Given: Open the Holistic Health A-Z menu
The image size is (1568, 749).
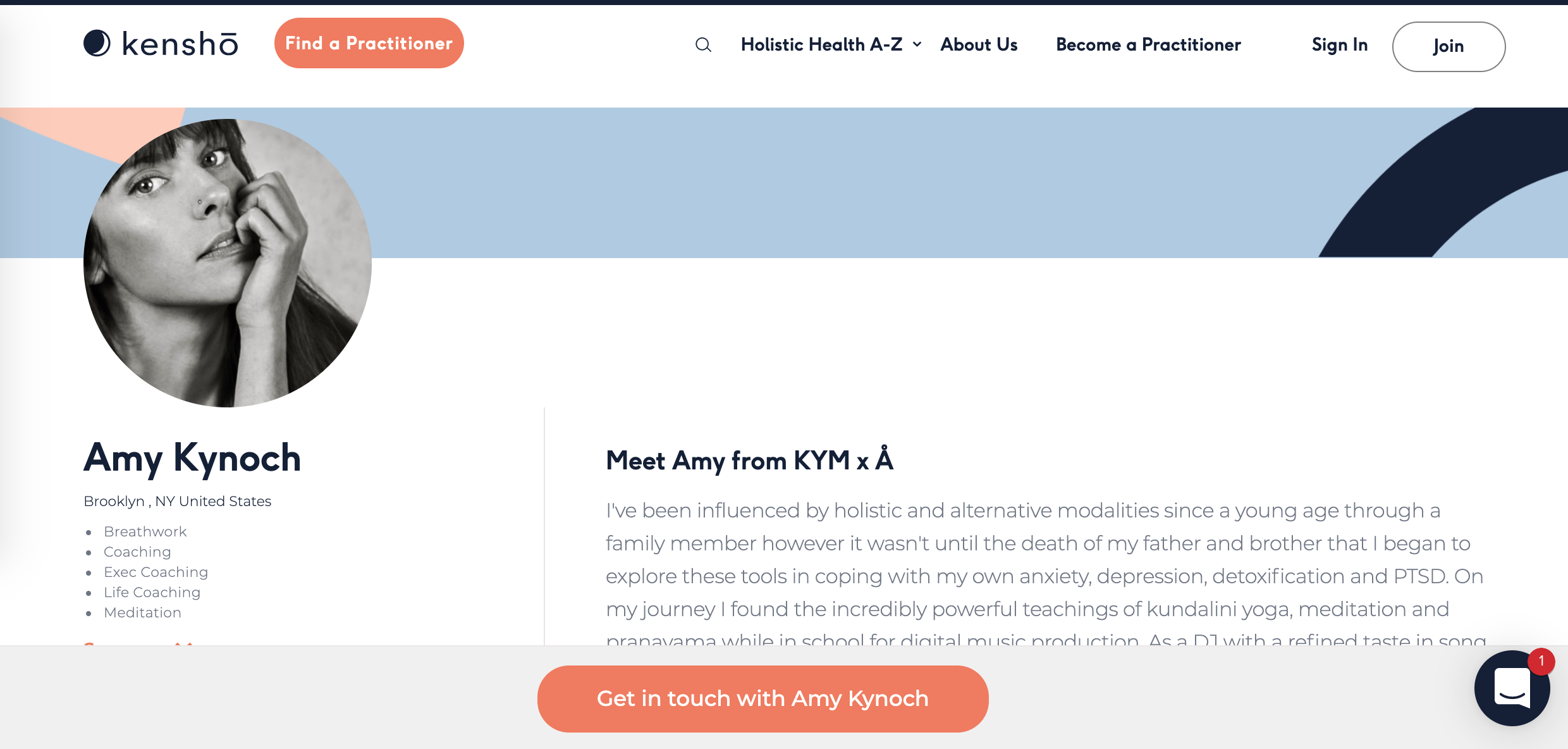Looking at the screenshot, I should (821, 44).
